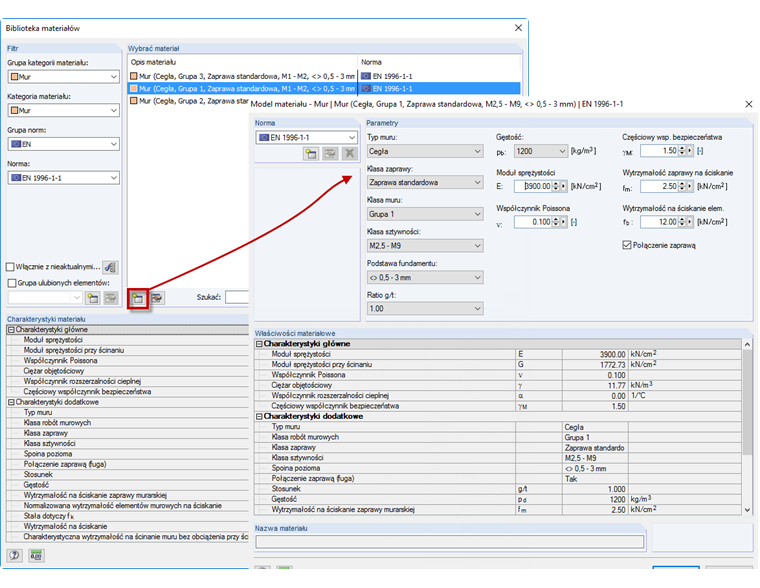Uncheck Połączenie zaprawą checkbox
The height and width of the screenshot is (588, 760).
point(627,245)
